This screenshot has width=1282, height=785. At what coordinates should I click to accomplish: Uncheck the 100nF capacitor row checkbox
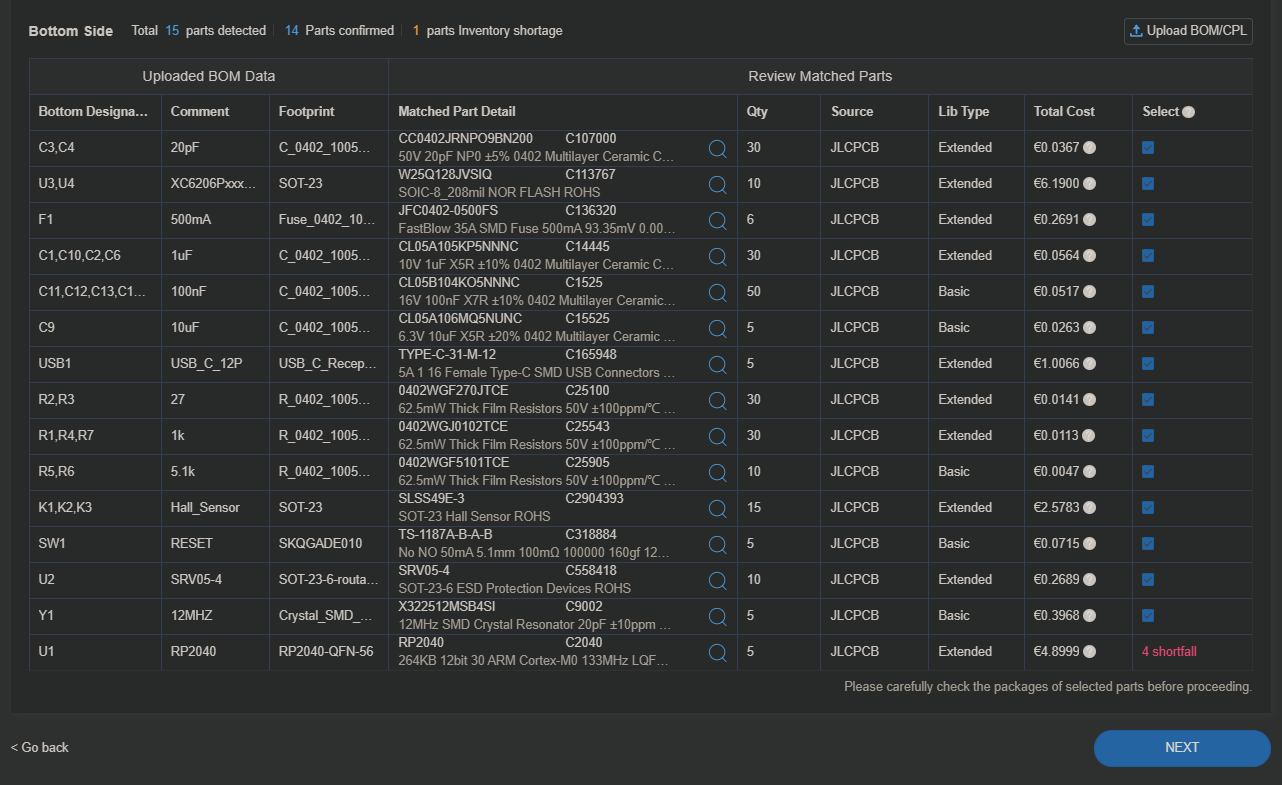[x=1148, y=292]
